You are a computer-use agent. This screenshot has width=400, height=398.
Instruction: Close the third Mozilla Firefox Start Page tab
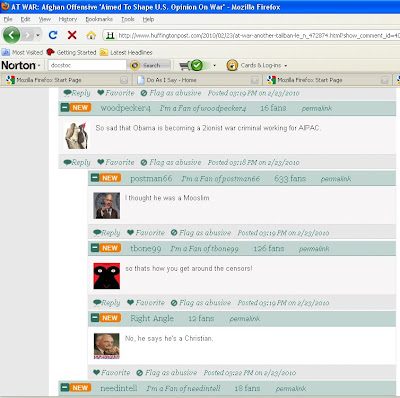pyautogui.click(x=384, y=80)
